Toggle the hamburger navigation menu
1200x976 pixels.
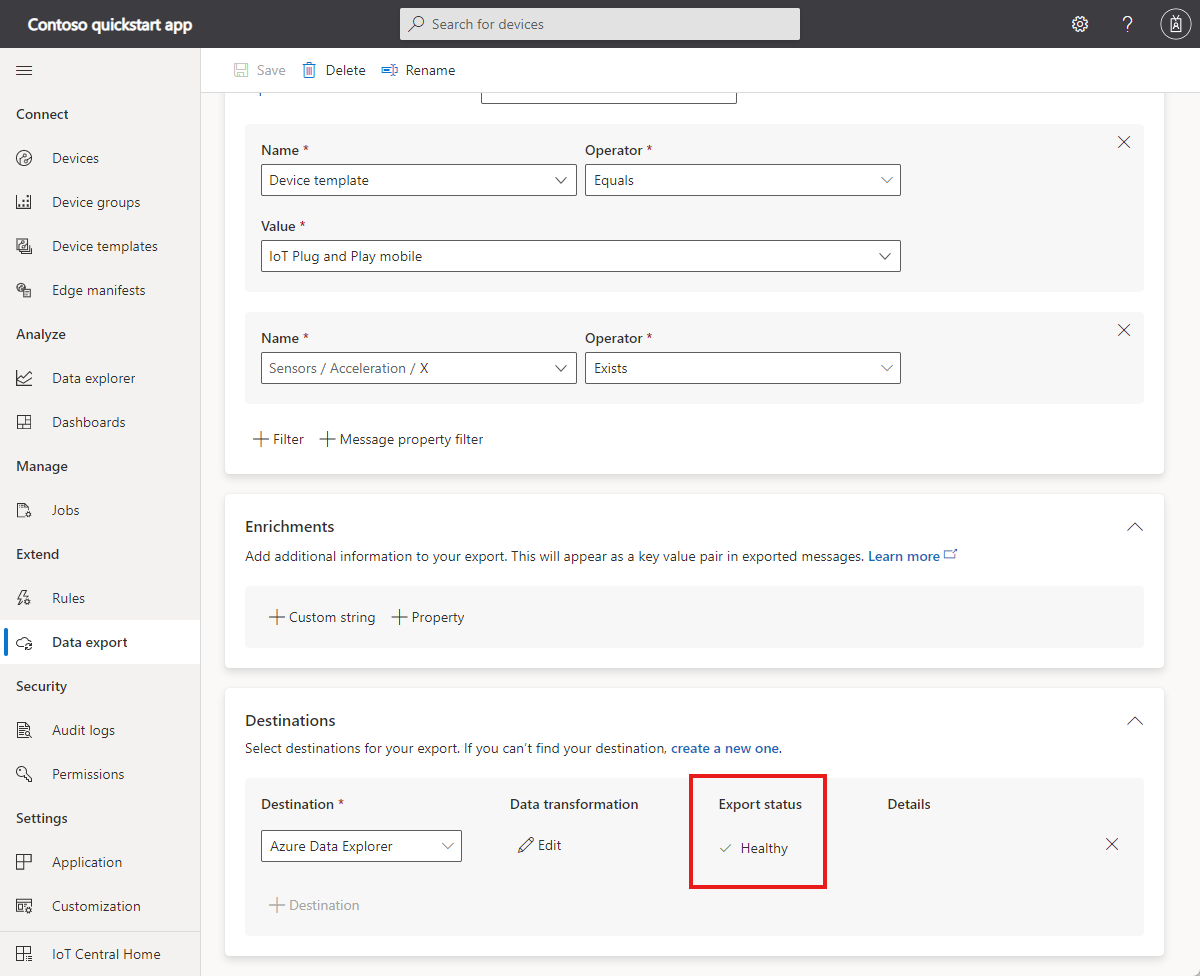[x=24, y=70]
